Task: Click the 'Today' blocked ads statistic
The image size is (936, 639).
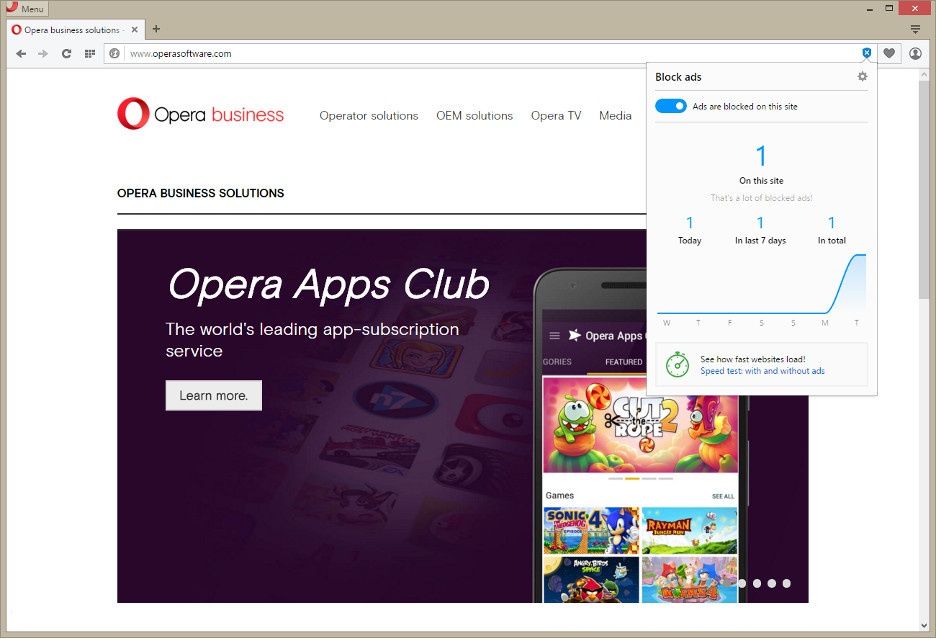Action: click(x=689, y=231)
